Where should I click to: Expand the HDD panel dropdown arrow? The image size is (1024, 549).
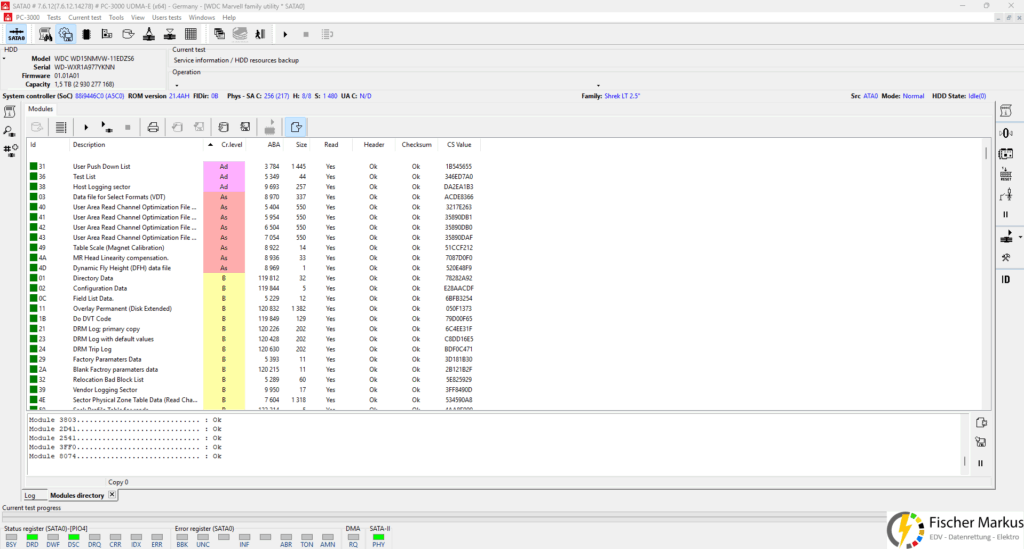[x=4, y=58]
